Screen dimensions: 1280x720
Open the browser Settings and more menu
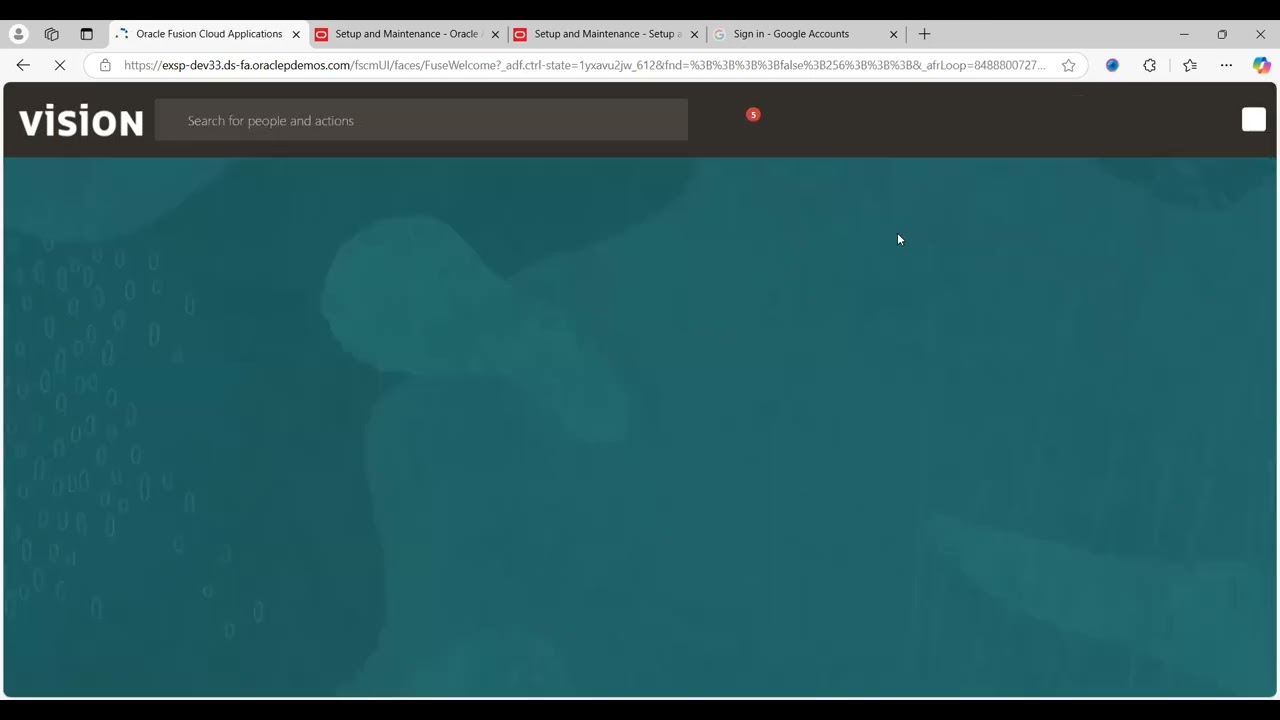[x=1227, y=65]
